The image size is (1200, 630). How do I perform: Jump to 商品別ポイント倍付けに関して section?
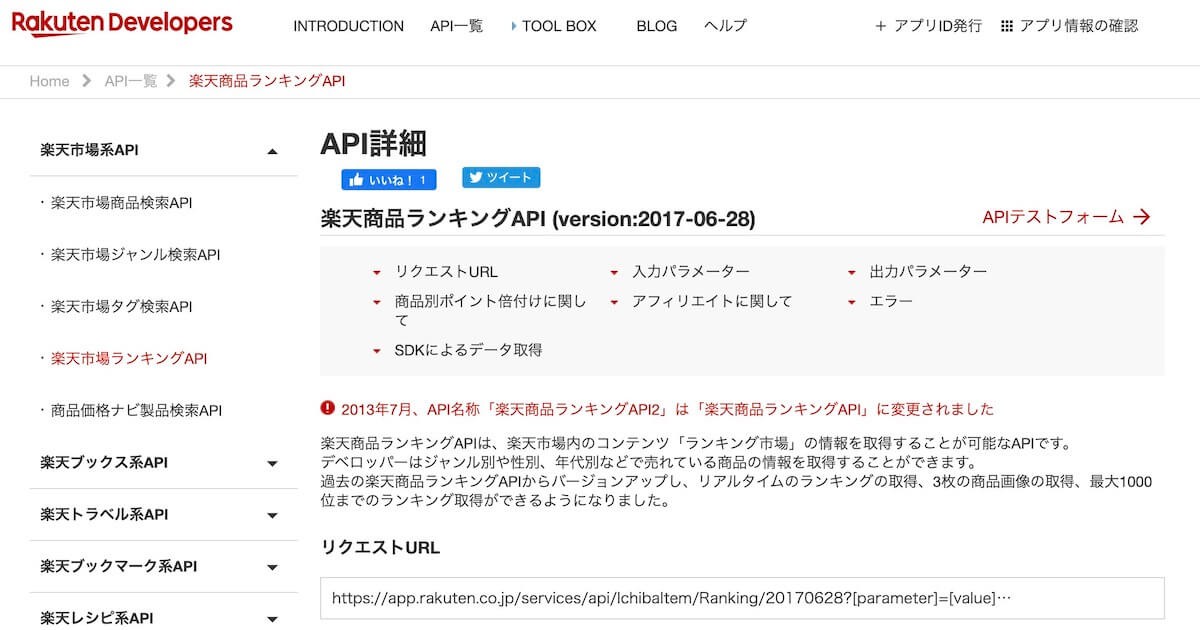tap(490, 310)
